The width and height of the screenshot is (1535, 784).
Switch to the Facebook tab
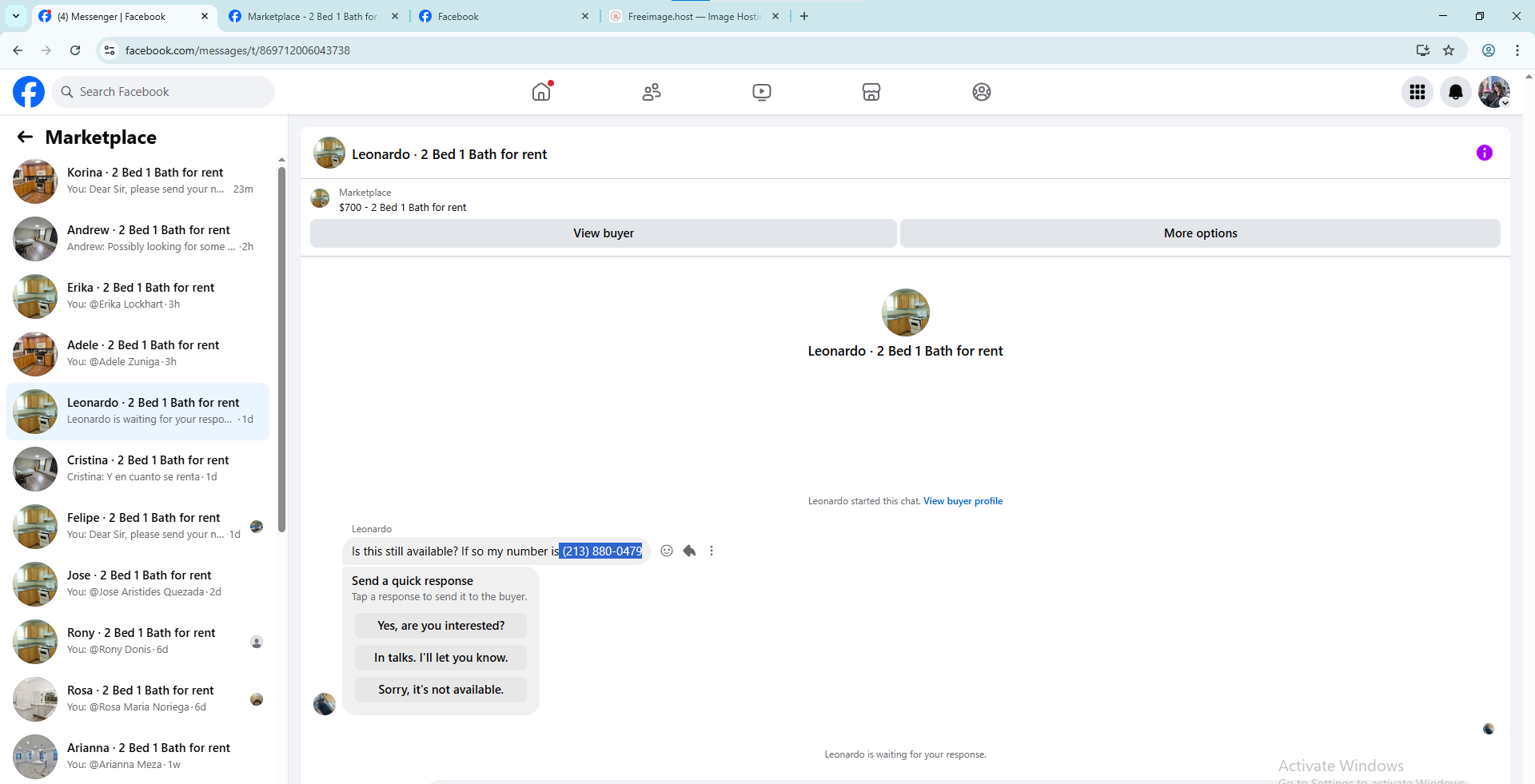pos(504,16)
